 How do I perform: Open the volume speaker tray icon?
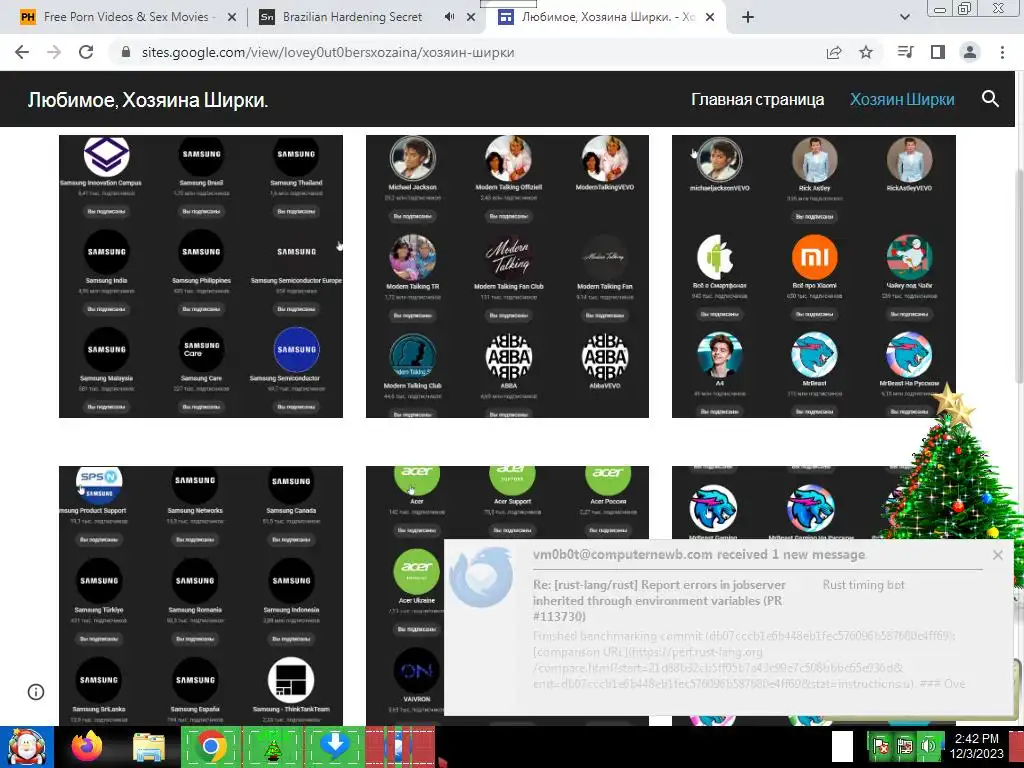928,746
